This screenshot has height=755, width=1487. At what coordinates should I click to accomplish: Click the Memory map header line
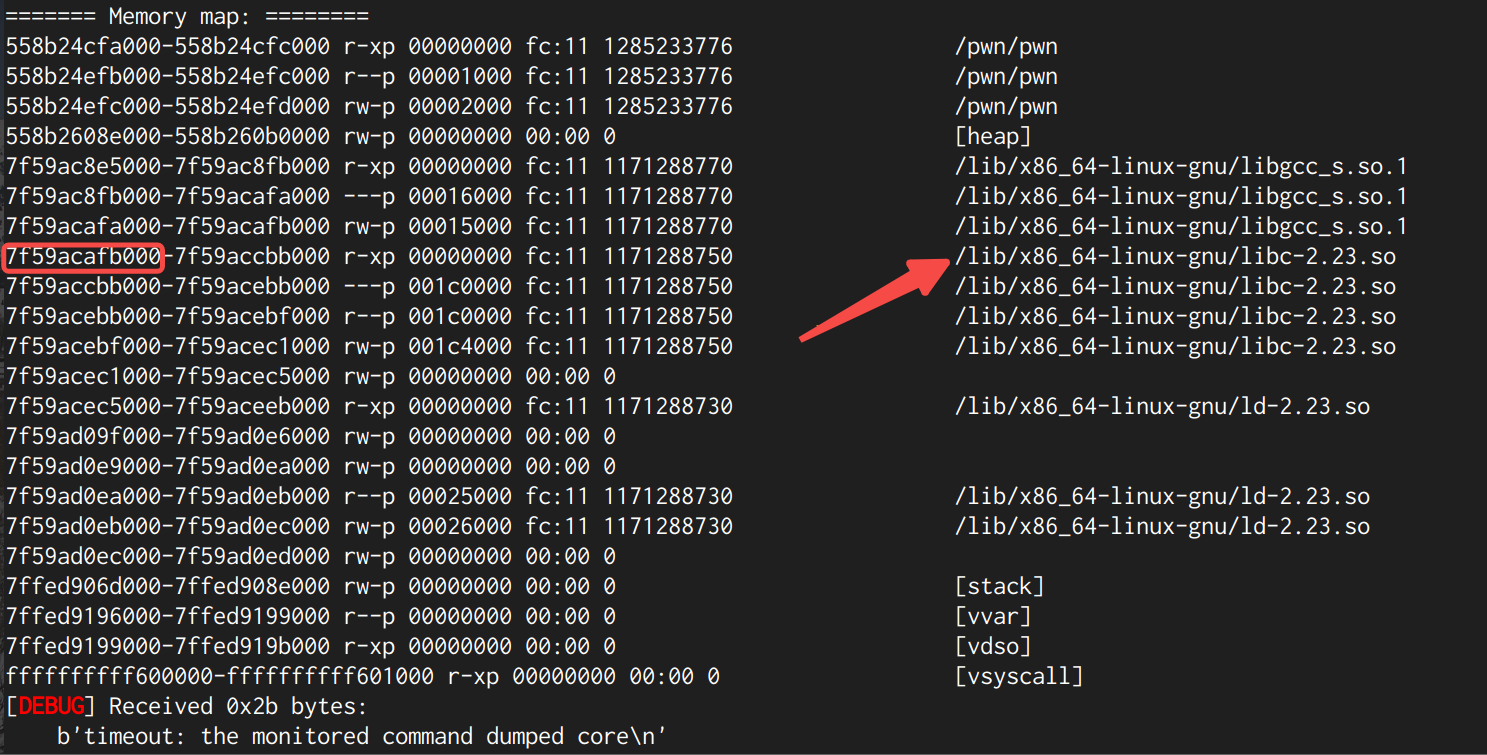[x=187, y=16]
